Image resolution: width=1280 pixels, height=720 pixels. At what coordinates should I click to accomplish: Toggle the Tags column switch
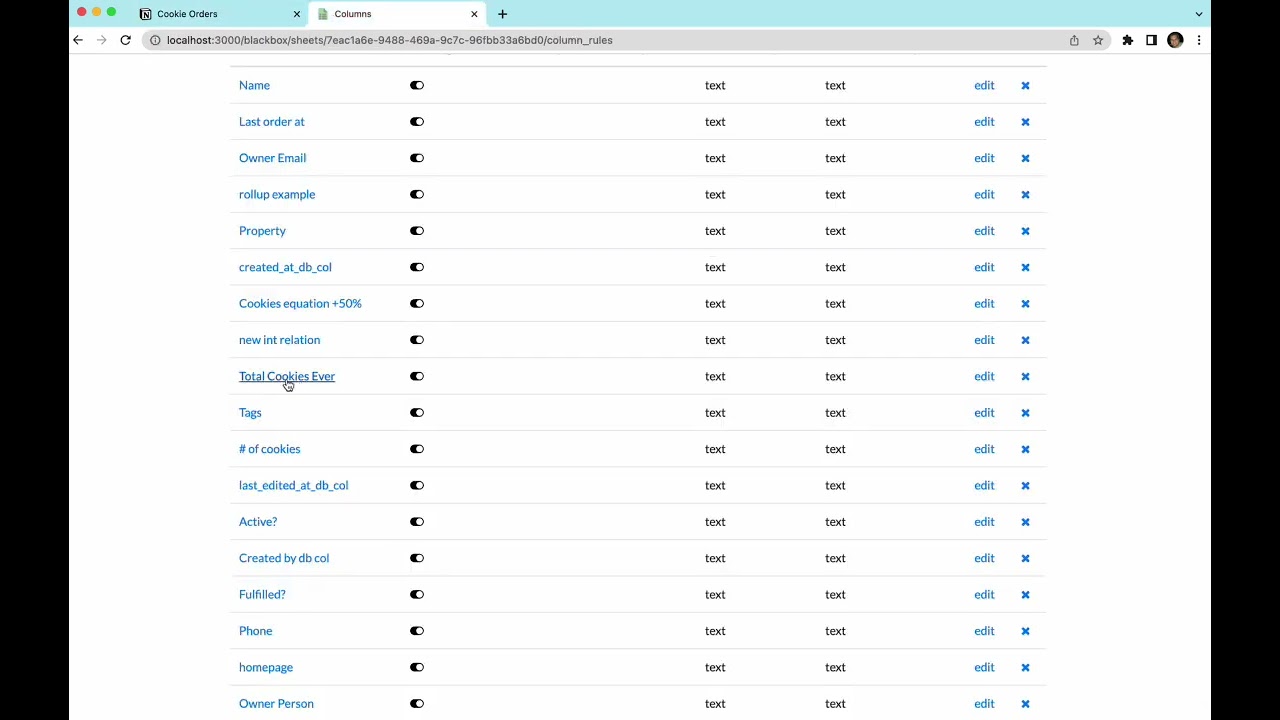coord(417,413)
